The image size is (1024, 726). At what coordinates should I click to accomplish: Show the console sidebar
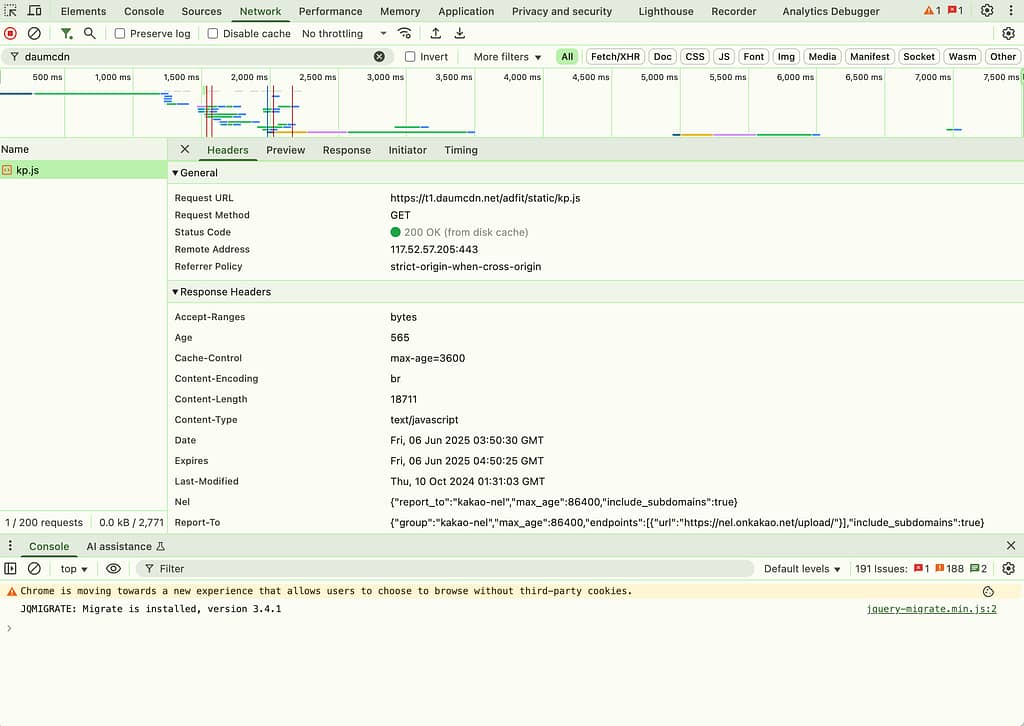pyautogui.click(x=10, y=569)
